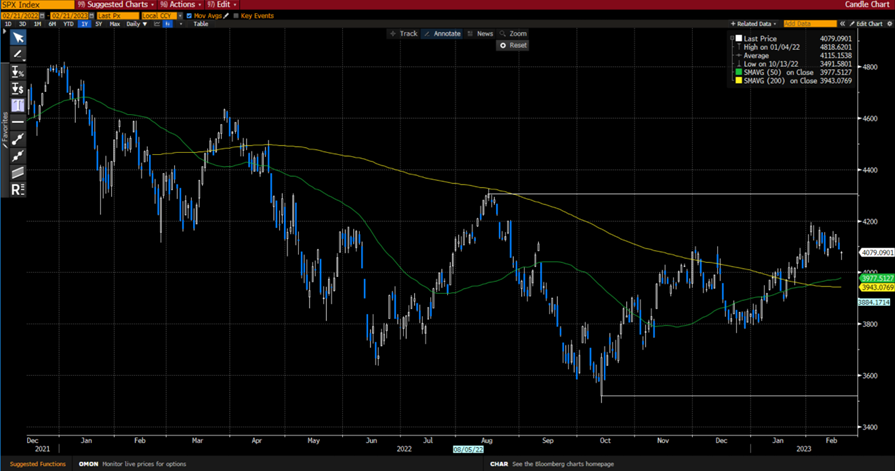Select the 1Y range

click(84, 24)
